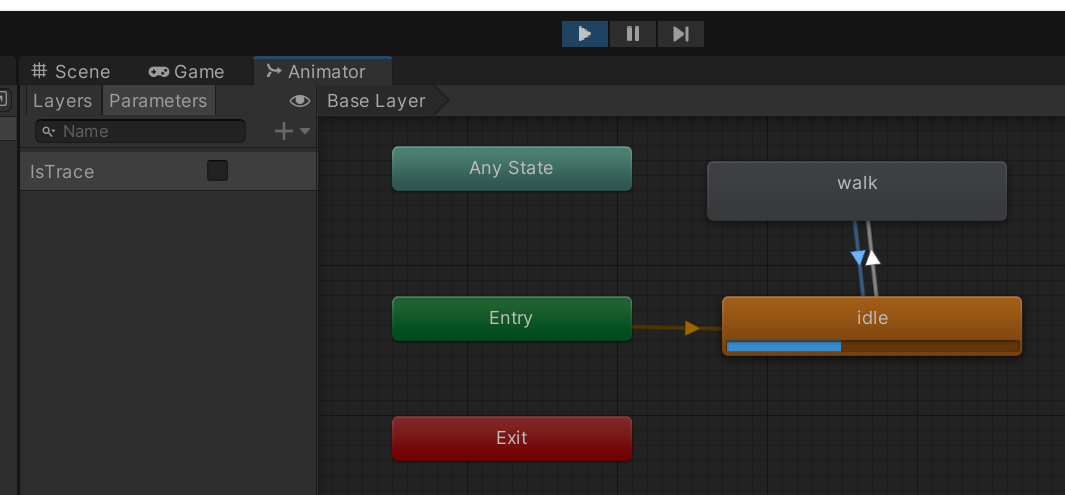
Task: Select the Entry node
Action: tap(512, 318)
